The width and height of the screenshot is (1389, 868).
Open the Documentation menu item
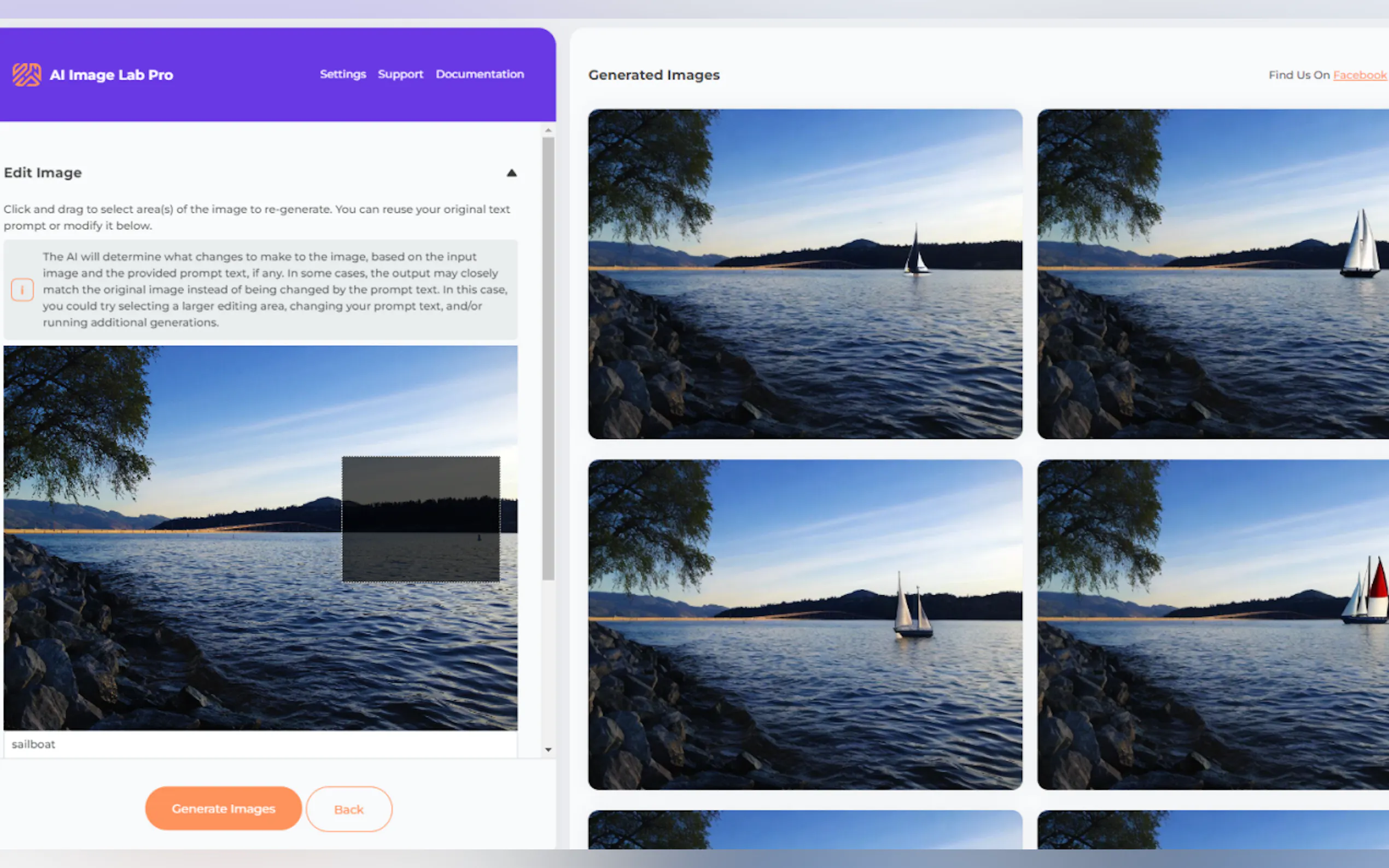pyautogui.click(x=480, y=74)
